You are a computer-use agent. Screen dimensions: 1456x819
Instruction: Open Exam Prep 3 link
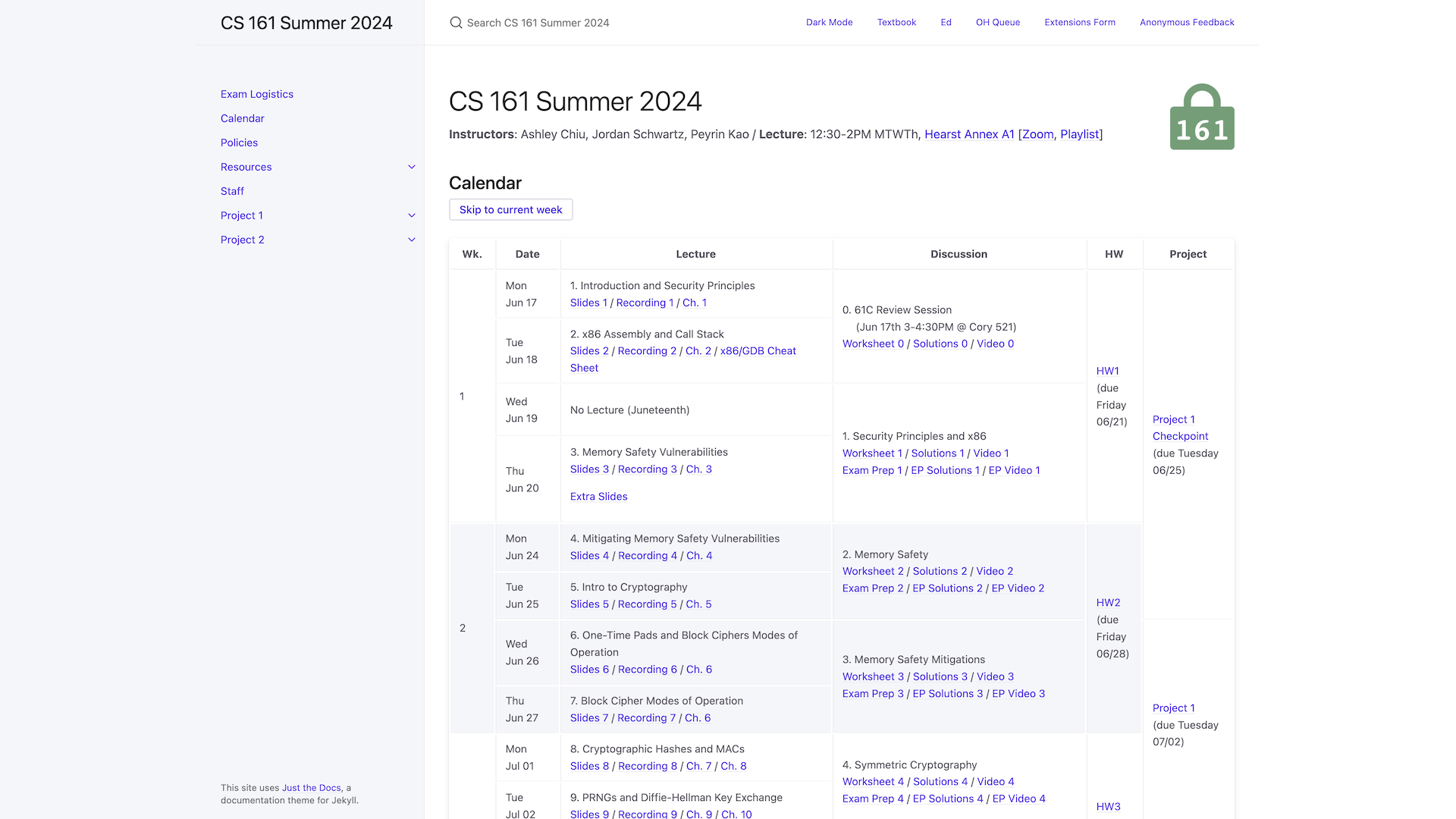[873, 694]
